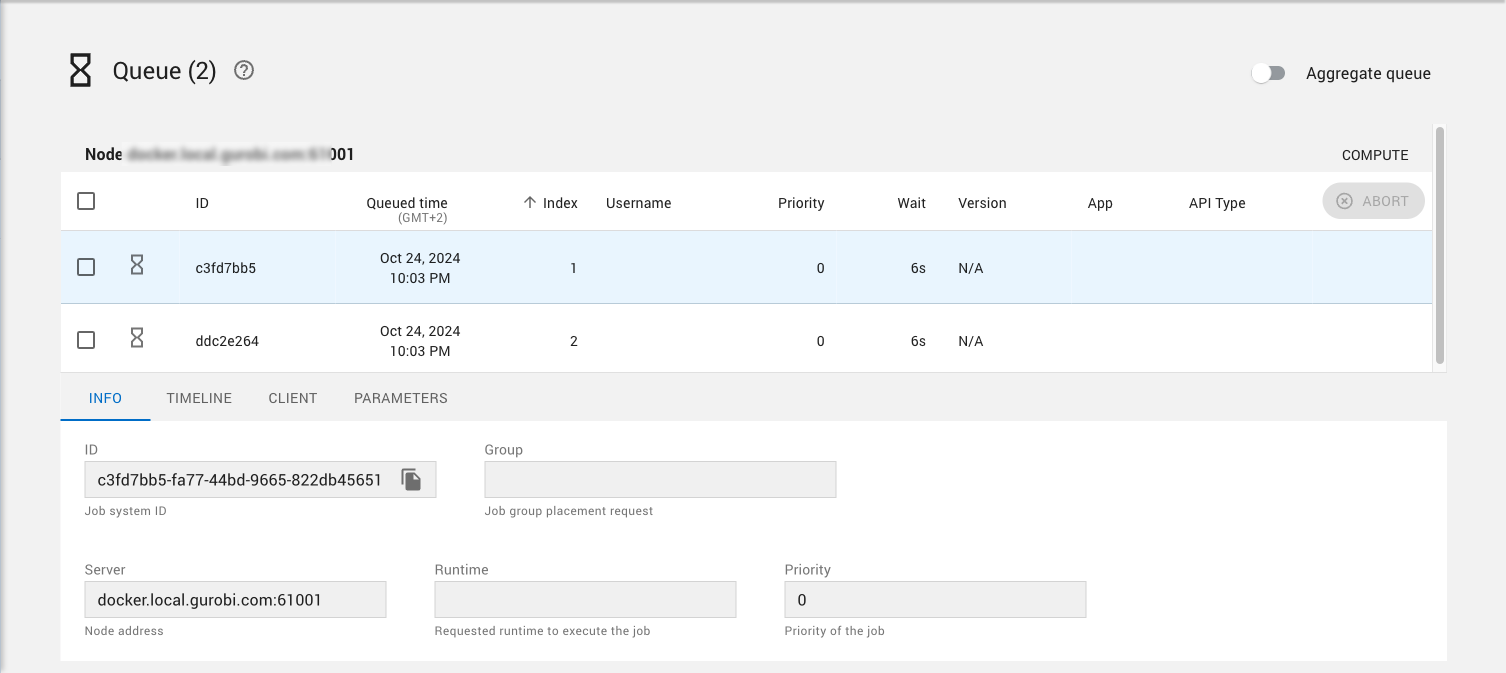Enable the Aggregate queue toggle
The width and height of the screenshot is (1506, 673).
[1268, 73]
